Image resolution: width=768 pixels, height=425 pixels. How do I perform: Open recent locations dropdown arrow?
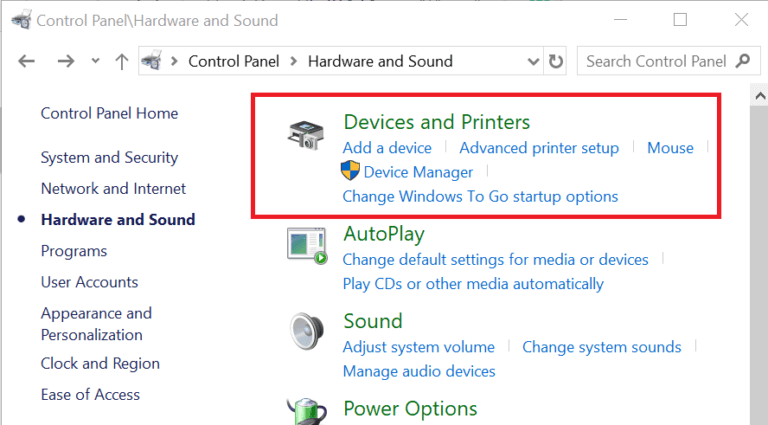pos(95,61)
